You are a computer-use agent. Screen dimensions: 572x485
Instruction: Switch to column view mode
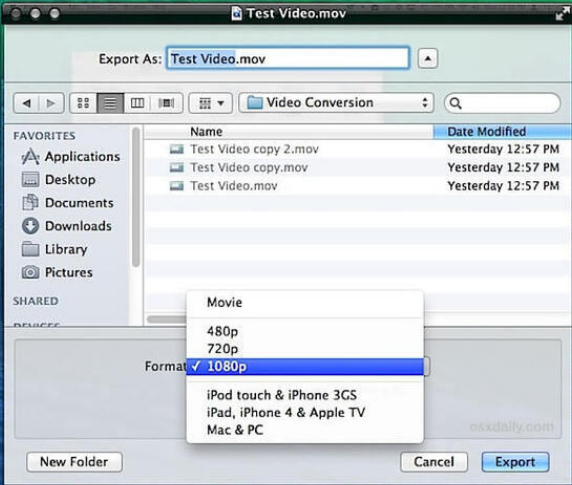point(138,103)
